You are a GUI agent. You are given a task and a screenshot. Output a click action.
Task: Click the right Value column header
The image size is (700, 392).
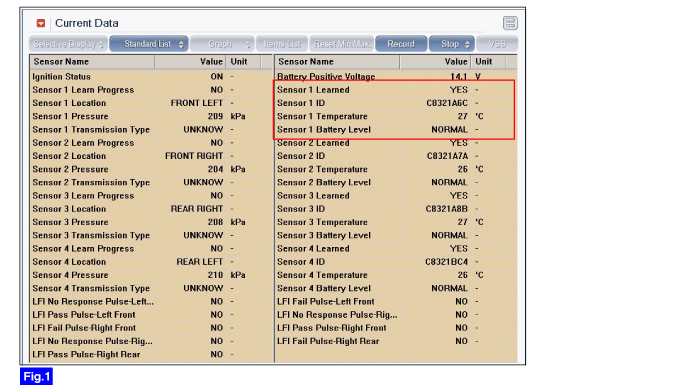point(435,62)
